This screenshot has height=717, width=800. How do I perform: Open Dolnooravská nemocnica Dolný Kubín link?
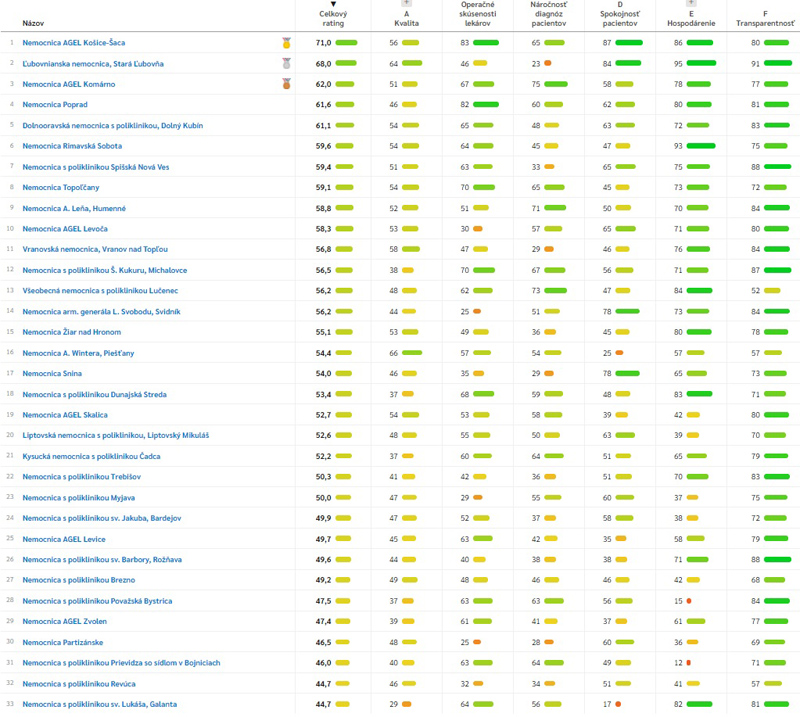tap(113, 126)
